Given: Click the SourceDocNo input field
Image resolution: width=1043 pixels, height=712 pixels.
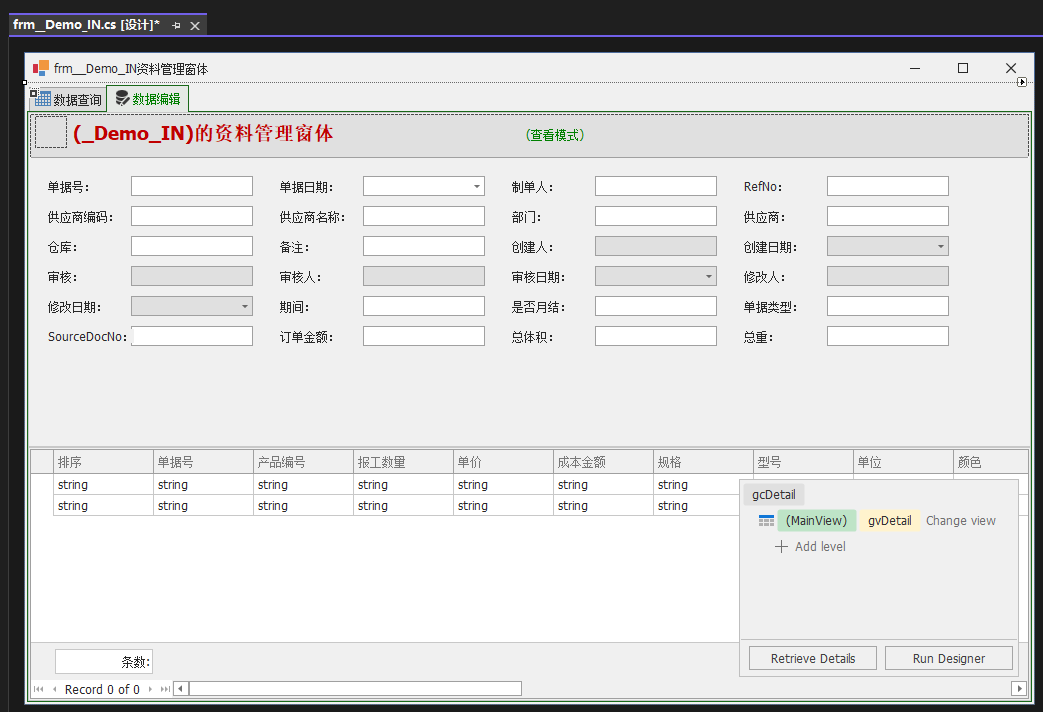Looking at the screenshot, I should tap(192, 336).
